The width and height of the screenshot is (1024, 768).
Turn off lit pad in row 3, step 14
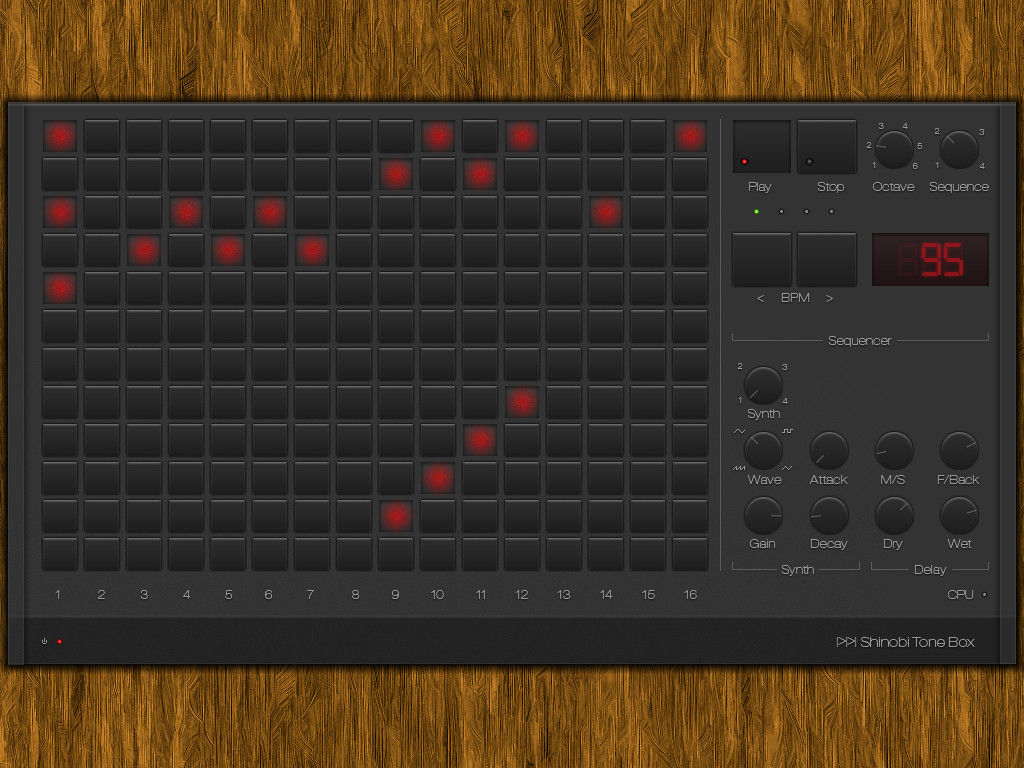pos(605,212)
